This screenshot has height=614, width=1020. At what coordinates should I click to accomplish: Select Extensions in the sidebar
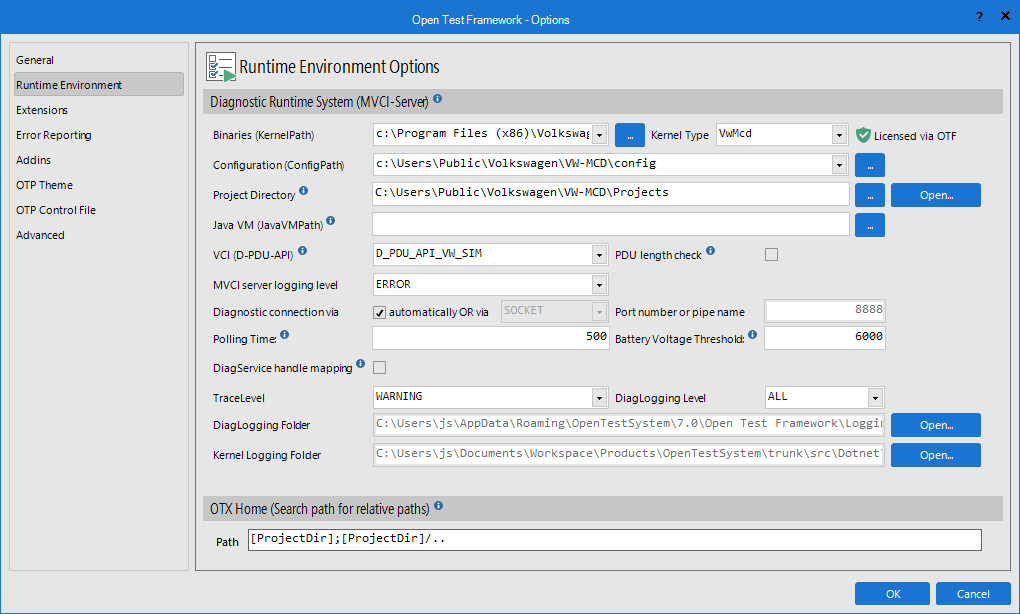(x=40, y=109)
